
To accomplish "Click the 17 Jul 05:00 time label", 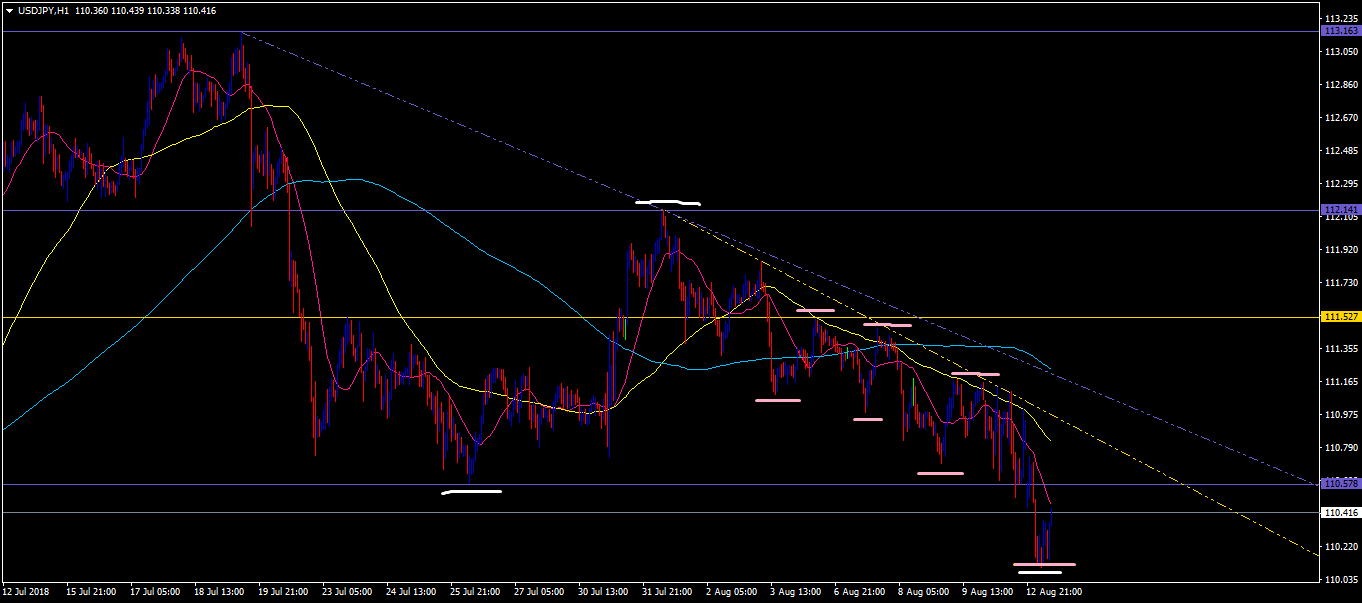I will (x=154, y=592).
